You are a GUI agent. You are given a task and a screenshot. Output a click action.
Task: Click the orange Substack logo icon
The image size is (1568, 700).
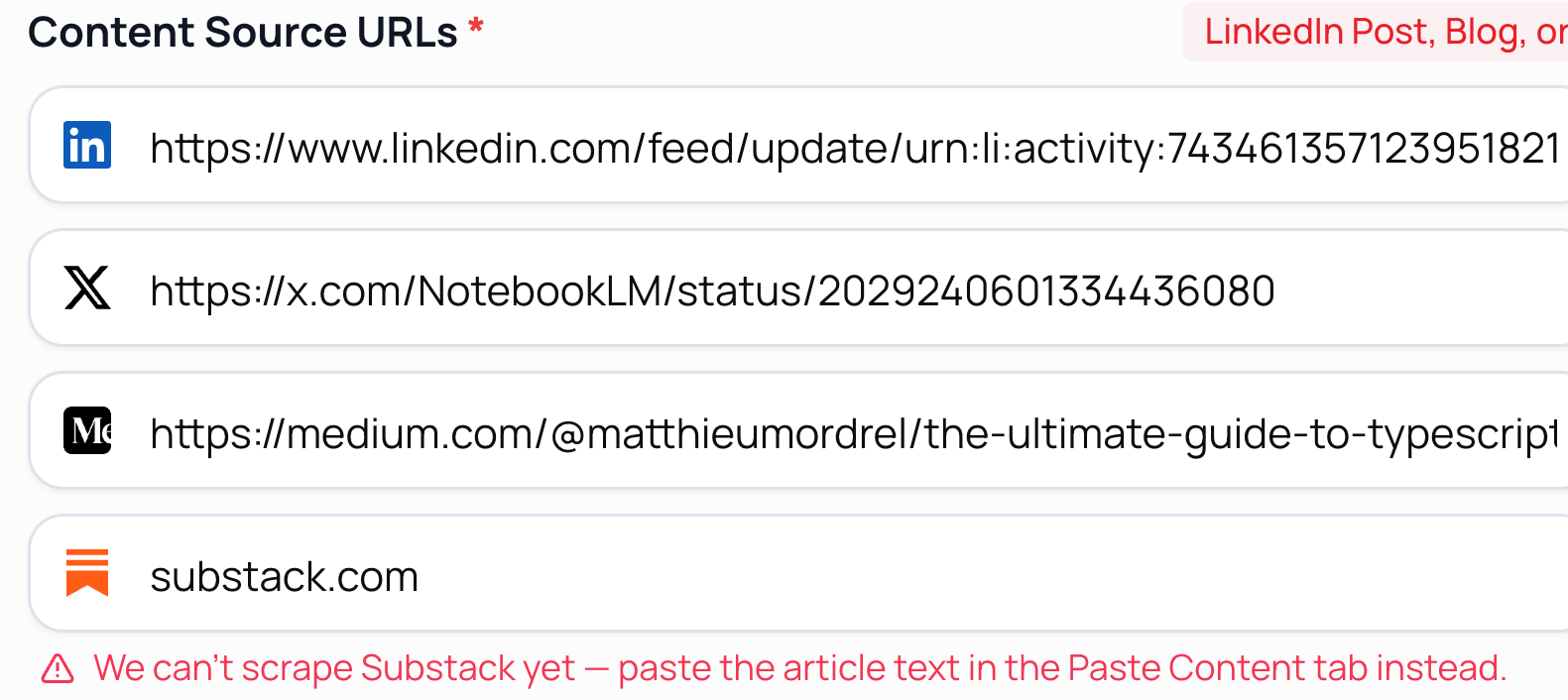(87, 573)
